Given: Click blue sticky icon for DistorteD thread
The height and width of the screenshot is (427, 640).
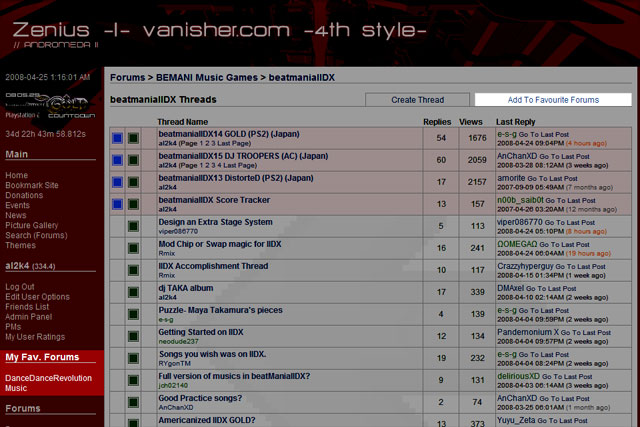Looking at the screenshot, I should click(117, 182).
